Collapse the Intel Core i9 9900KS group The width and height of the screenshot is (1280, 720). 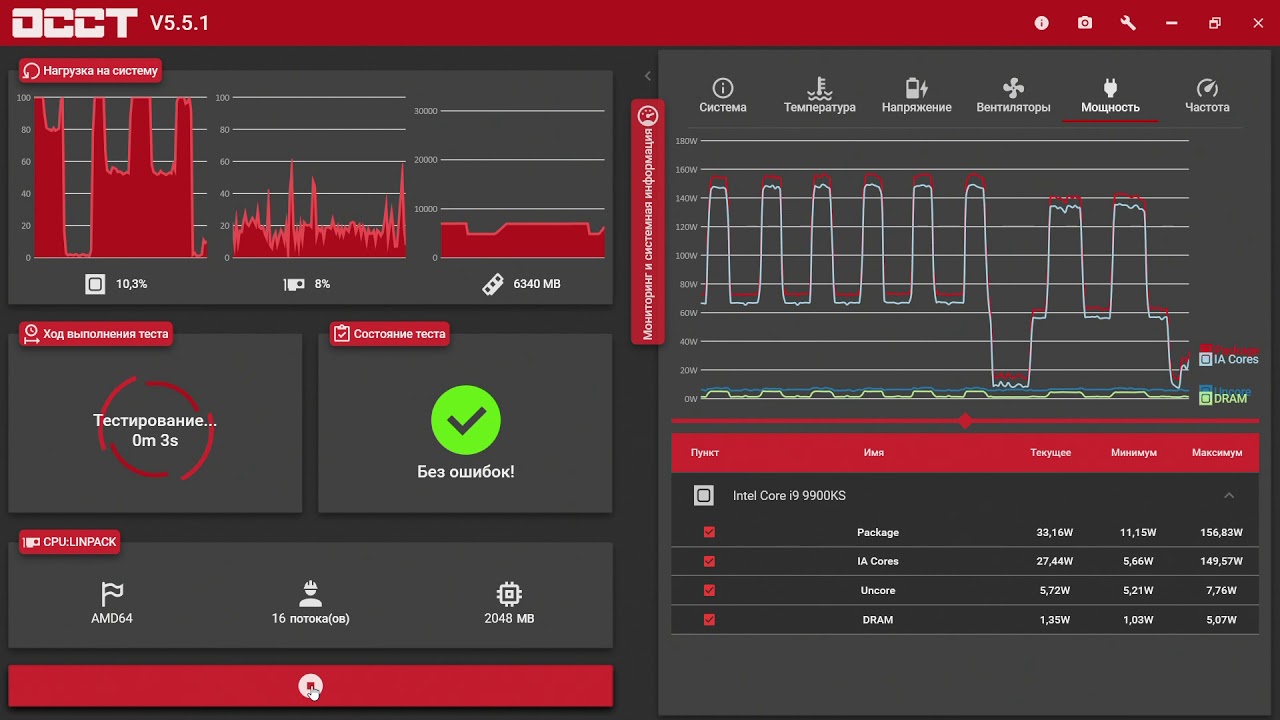(x=1229, y=495)
